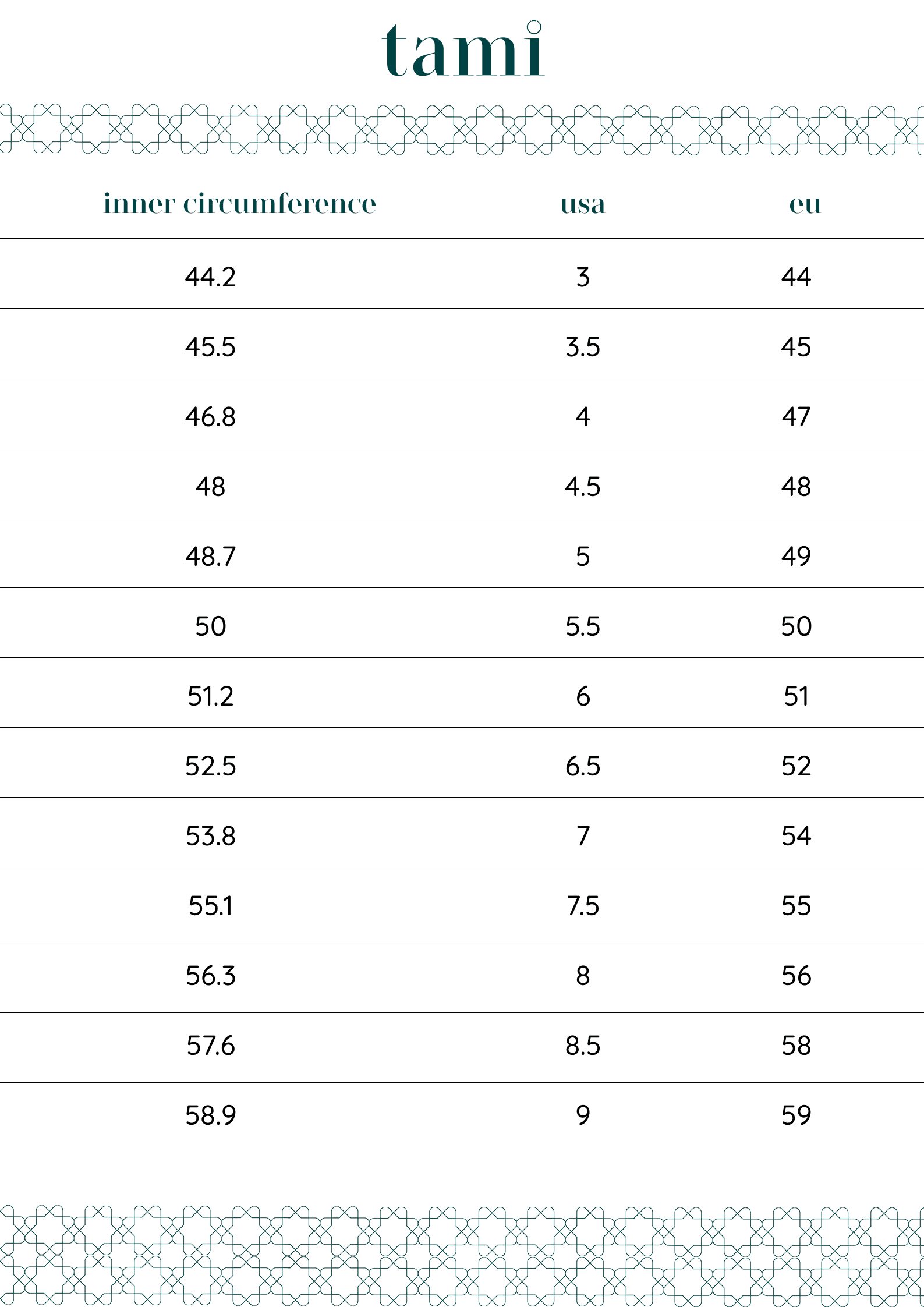
Task: Select the eu column header
Action: tap(805, 205)
